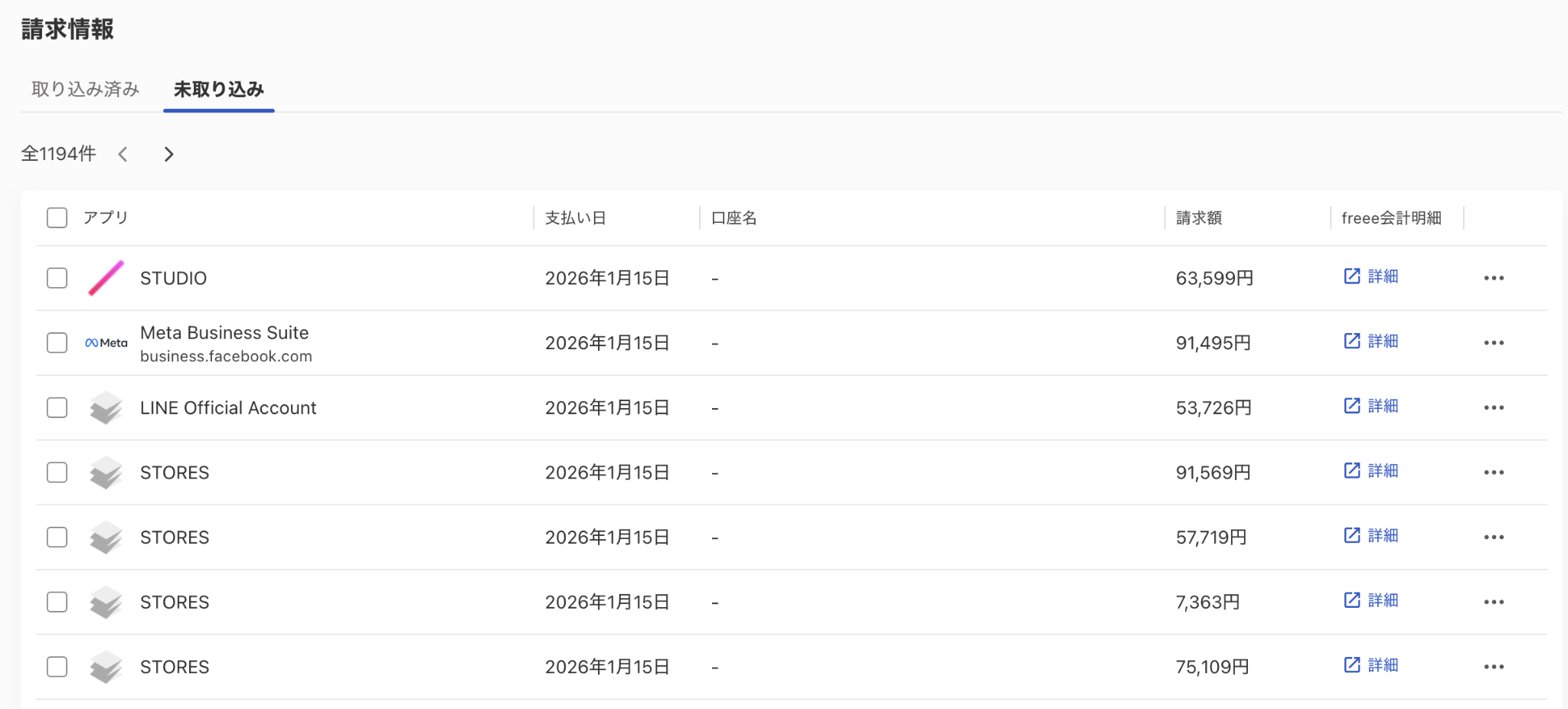
Task: Tick the checkbox for the 91,569円 STORES row
Action: (x=57, y=472)
